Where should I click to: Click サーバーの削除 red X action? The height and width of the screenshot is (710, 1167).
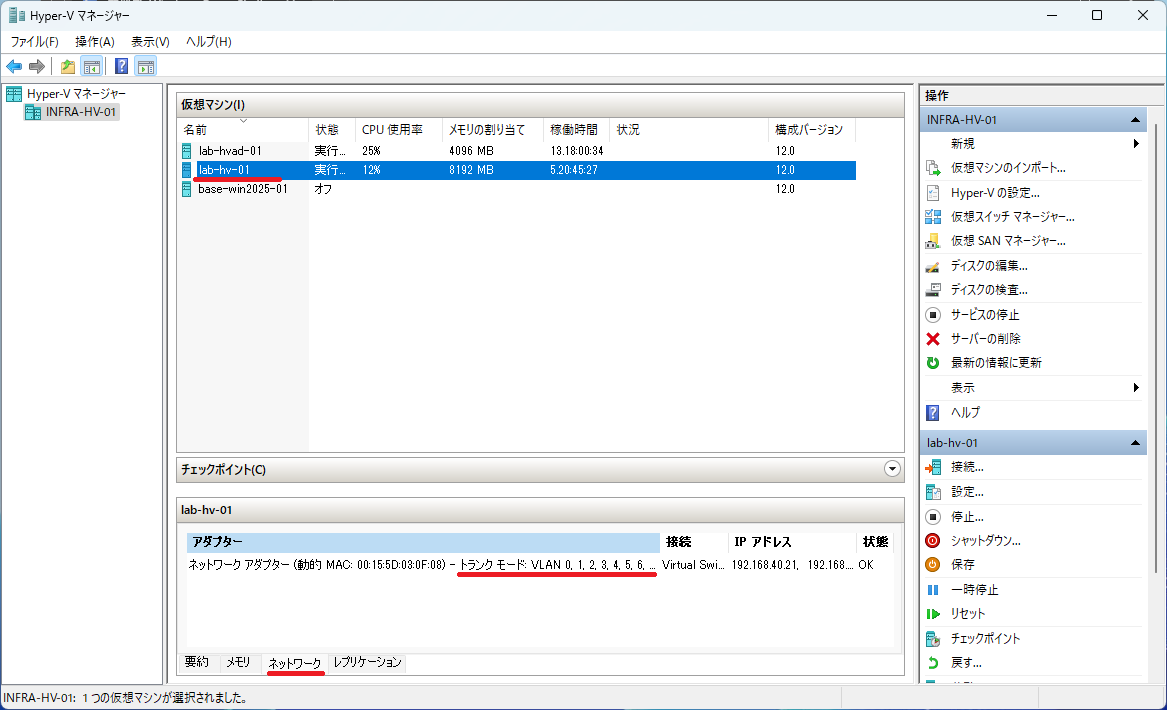(985, 339)
